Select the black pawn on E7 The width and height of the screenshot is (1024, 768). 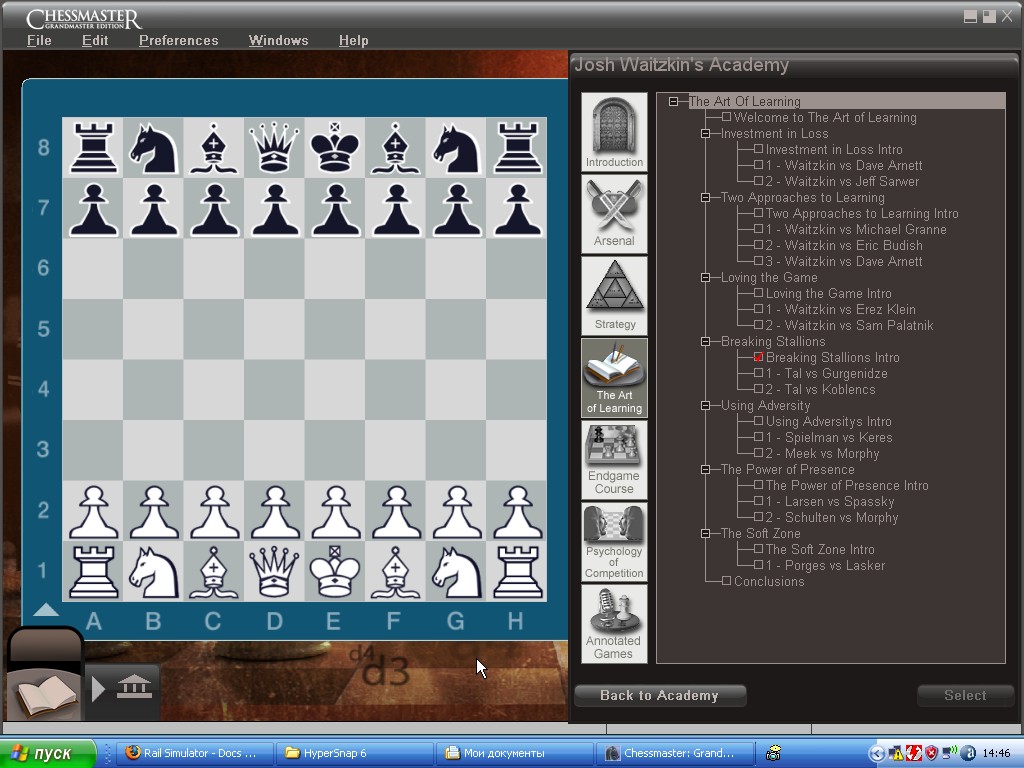[x=334, y=208]
